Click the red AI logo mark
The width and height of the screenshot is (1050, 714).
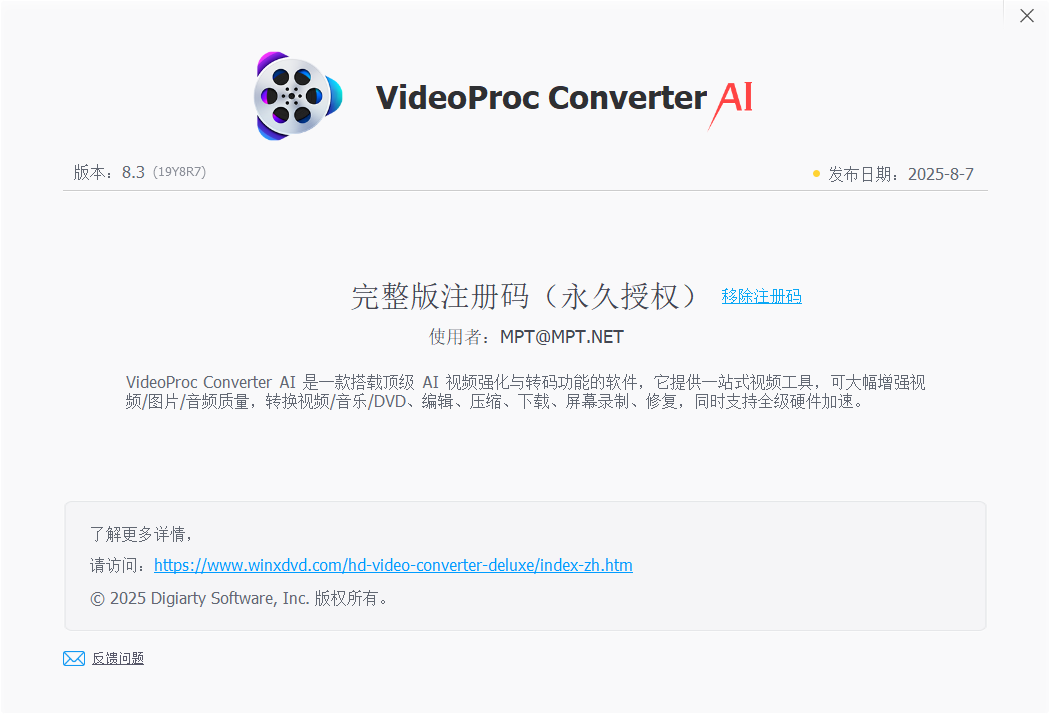731,104
